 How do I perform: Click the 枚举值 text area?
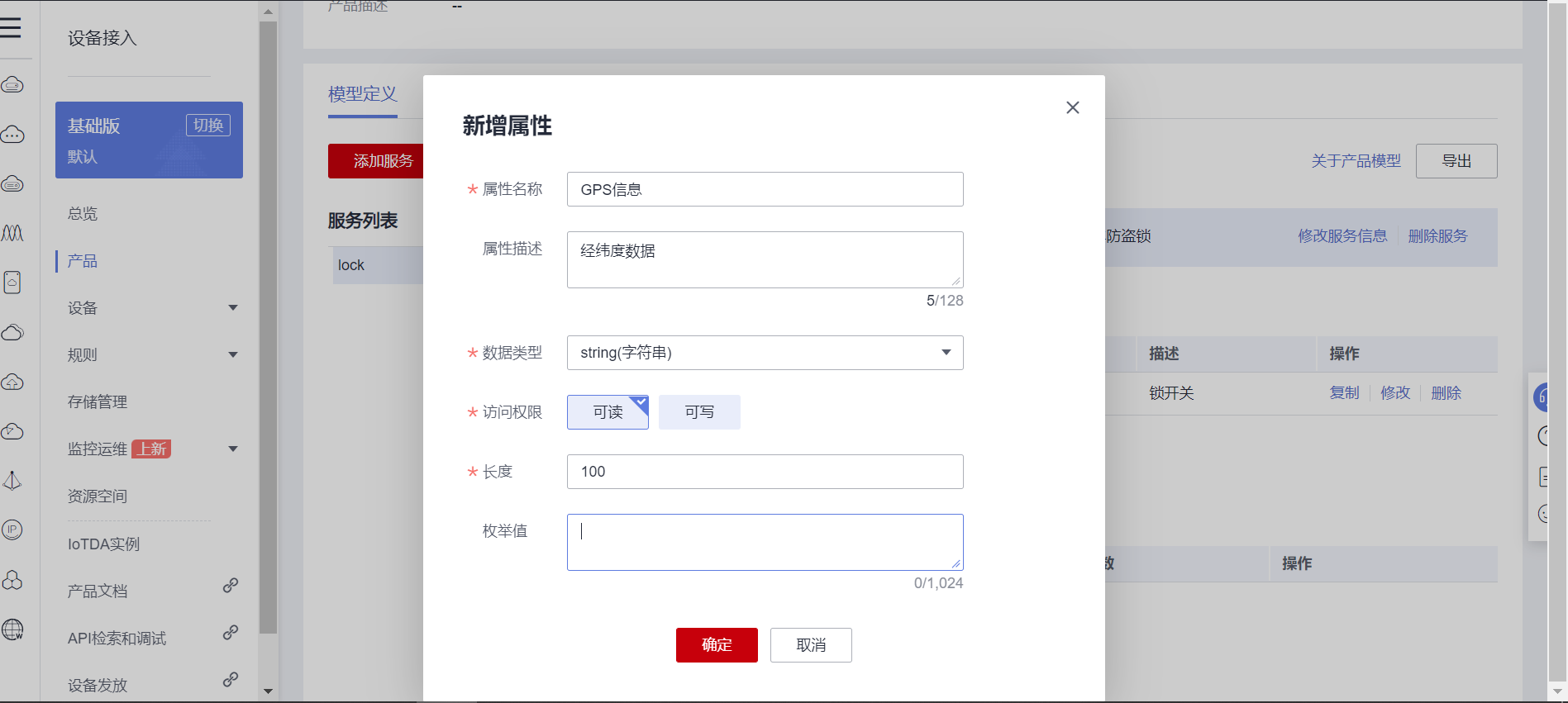(765, 542)
